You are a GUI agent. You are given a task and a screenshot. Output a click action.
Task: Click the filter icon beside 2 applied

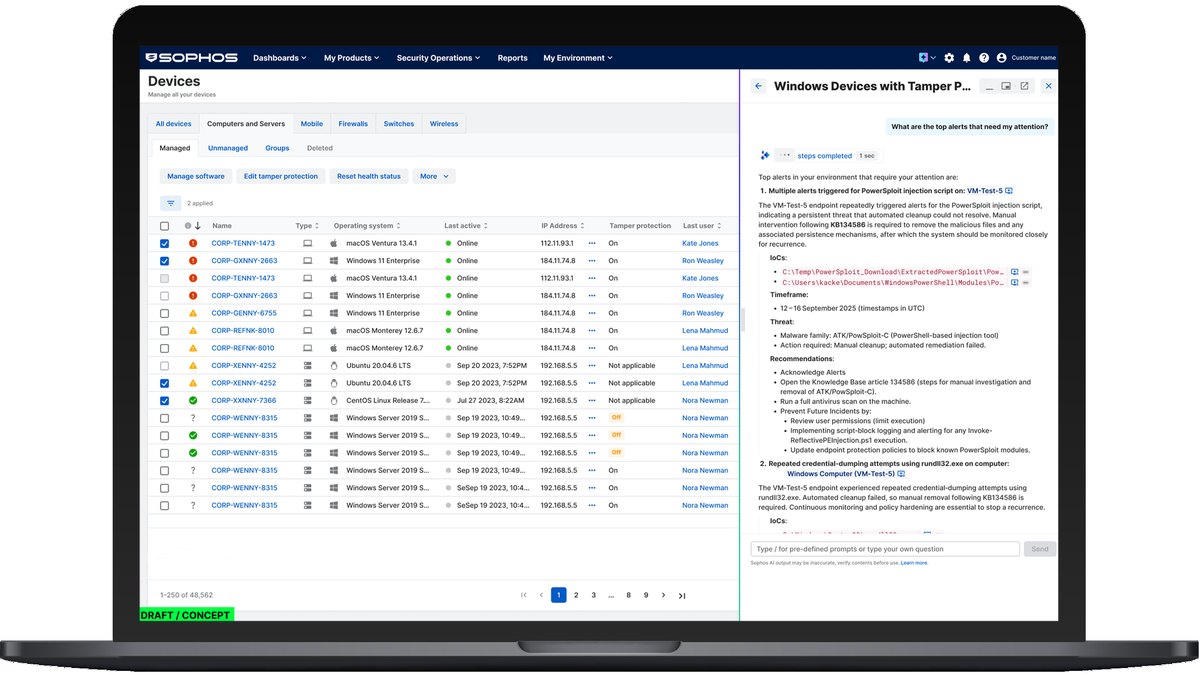[171, 203]
